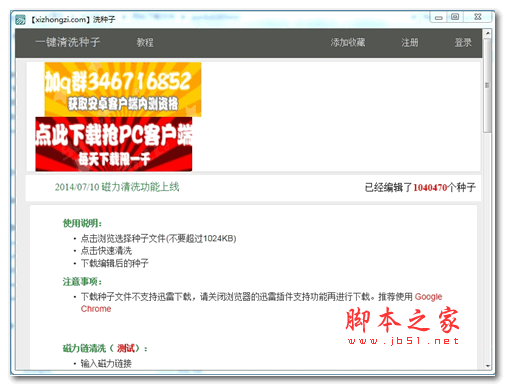Click the scrollbar down arrow
Image resolution: width=506 pixels, height=387 pixels.
488,366
